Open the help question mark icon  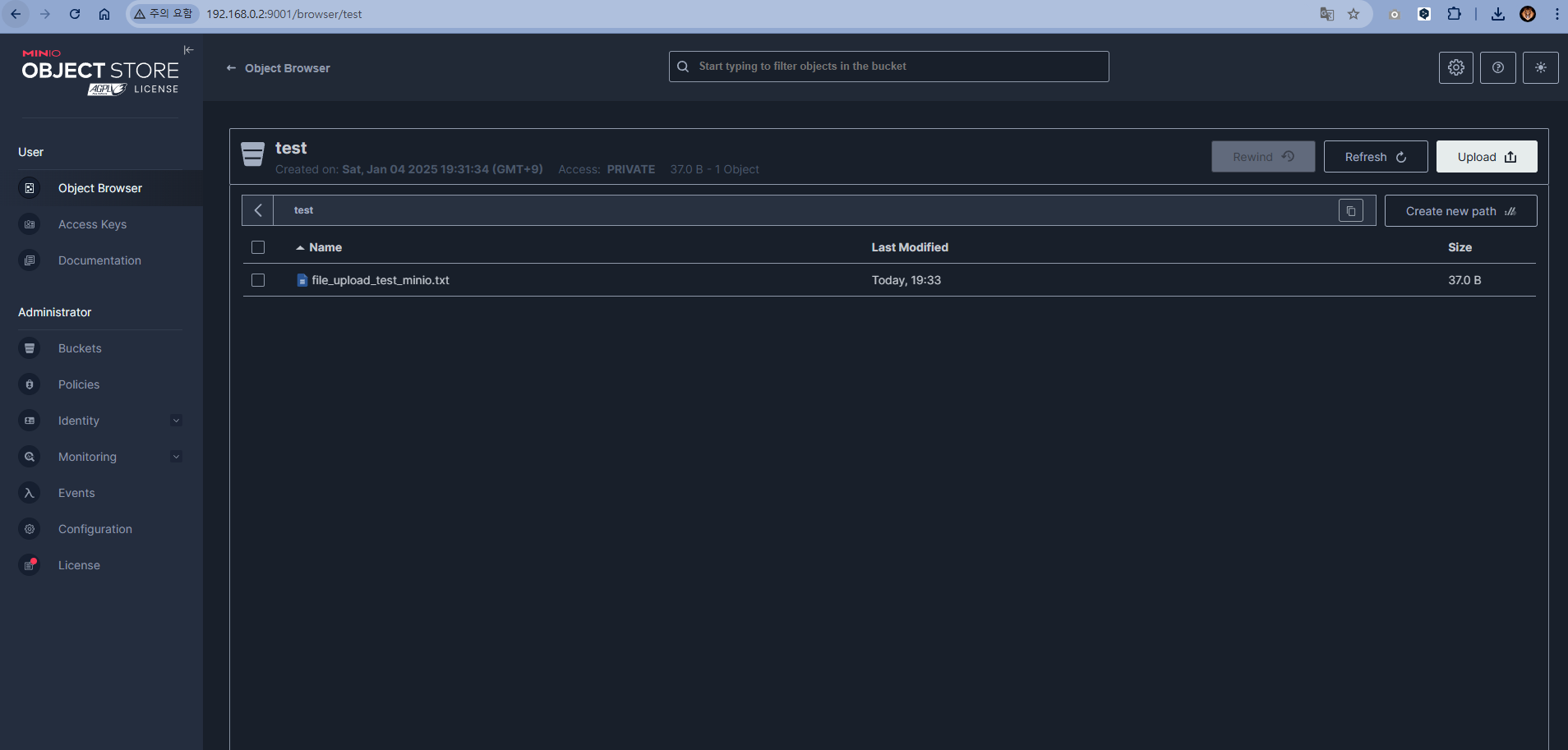point(1498,67)
